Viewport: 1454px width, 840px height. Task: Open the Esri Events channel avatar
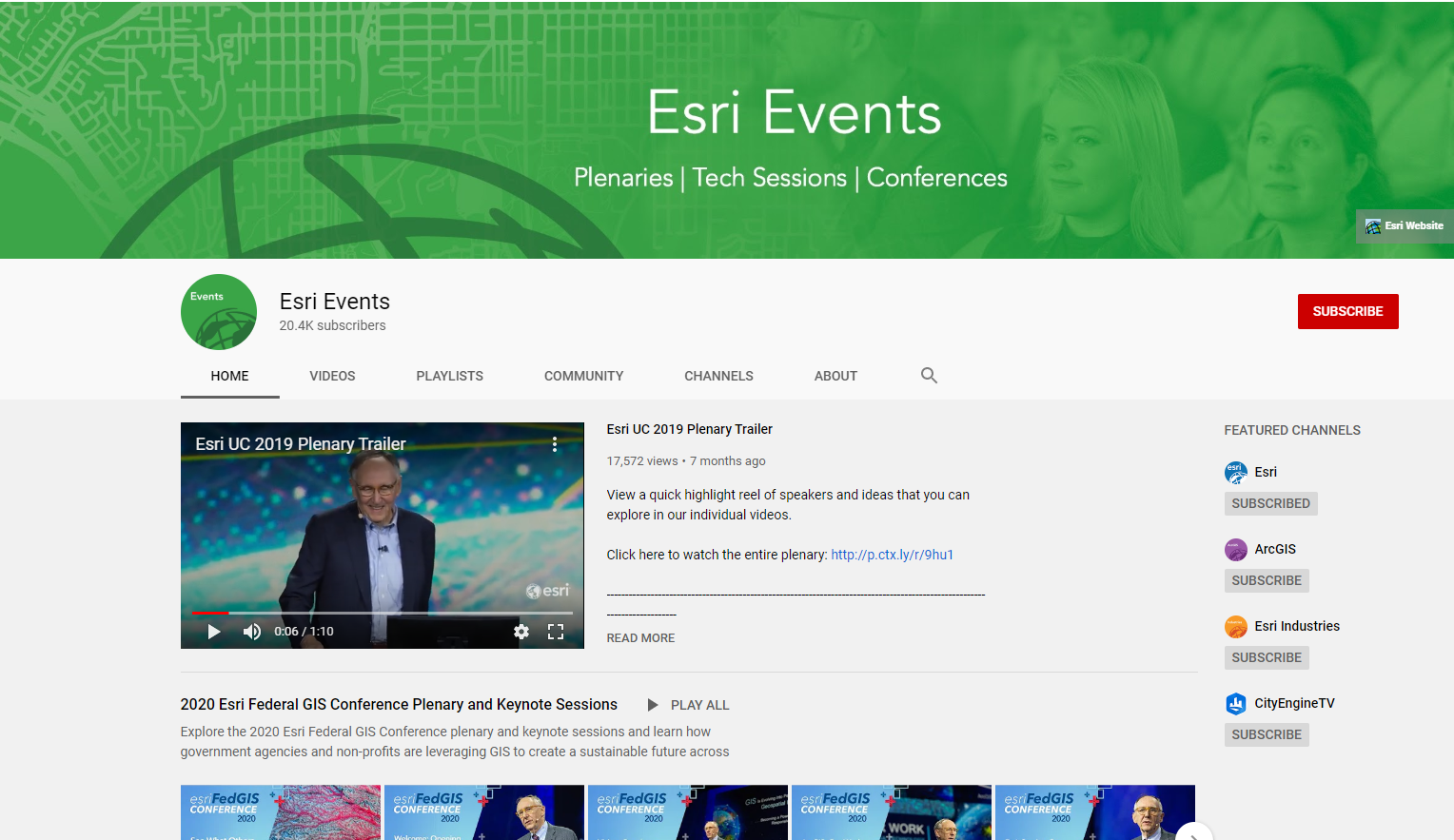pos(219,312)
